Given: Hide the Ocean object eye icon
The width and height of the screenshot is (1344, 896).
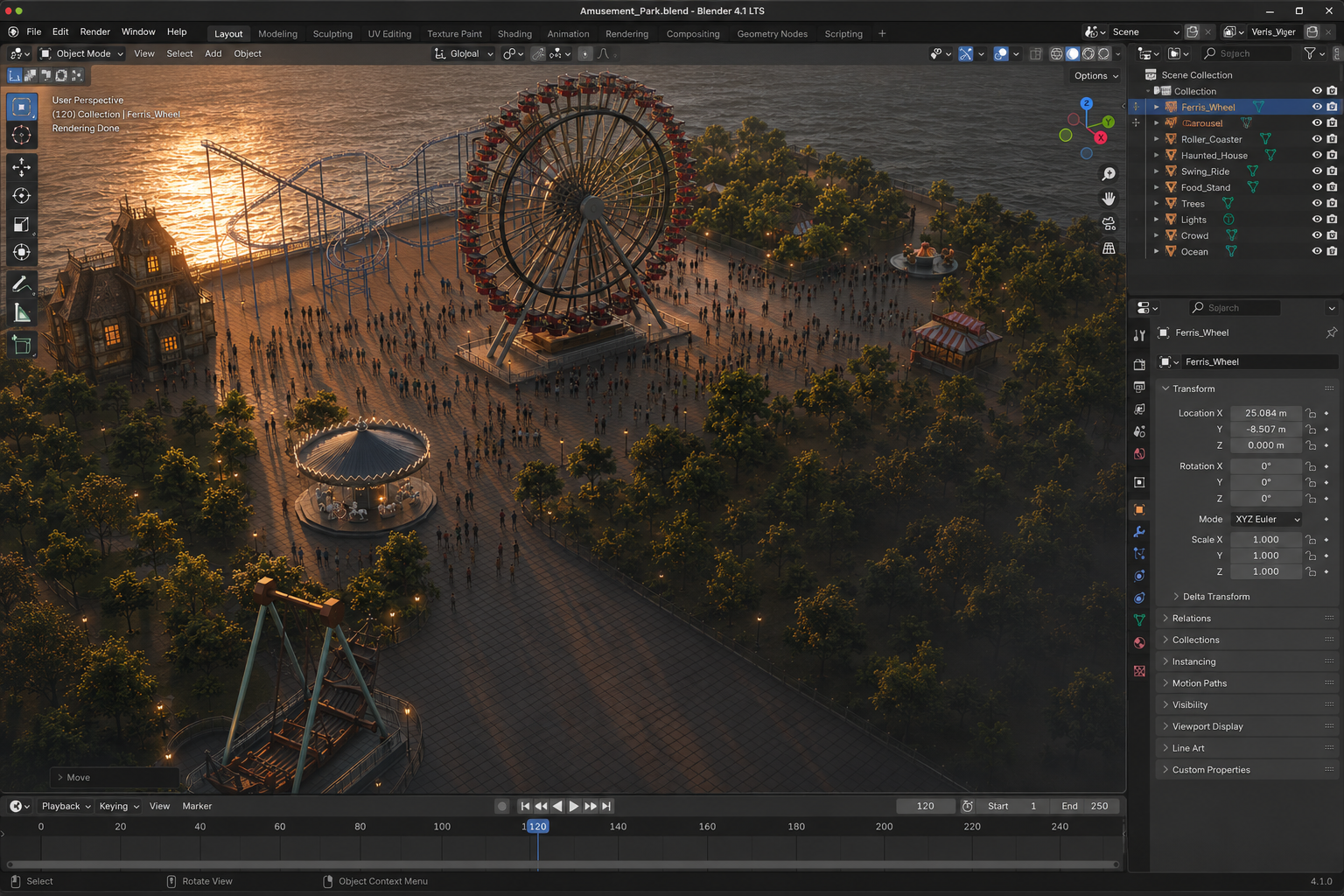Looking at the screenshot, I should point(1316,251).
